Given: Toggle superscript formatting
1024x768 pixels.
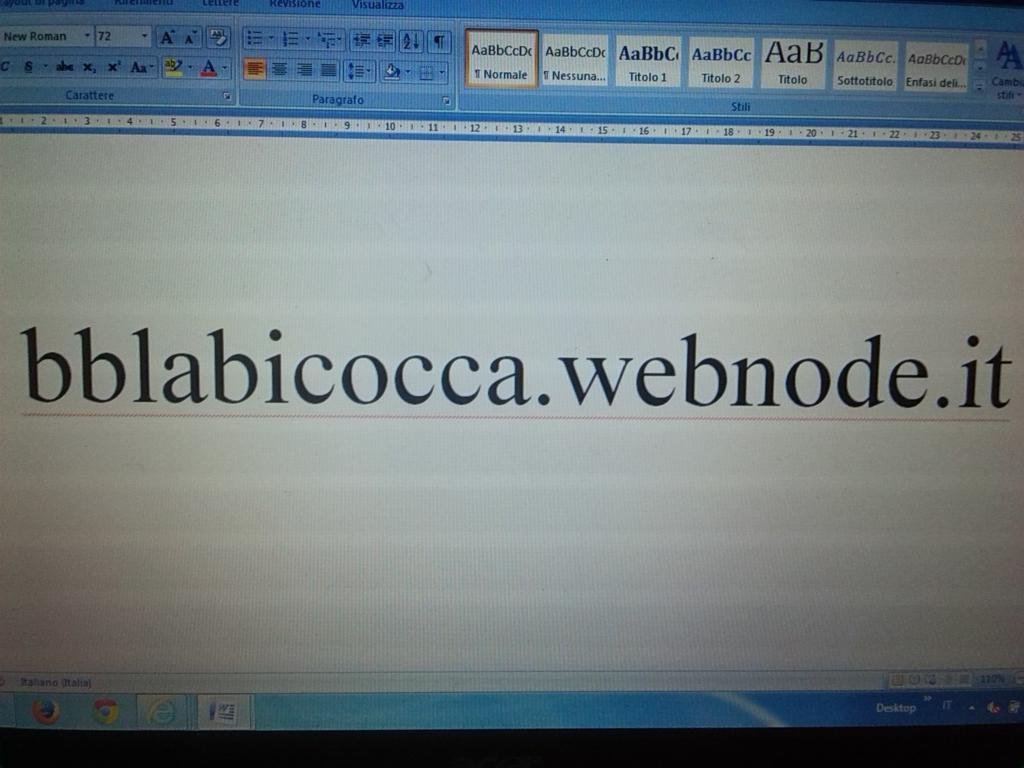Looking at the screenshot, I should coord(114,67).
